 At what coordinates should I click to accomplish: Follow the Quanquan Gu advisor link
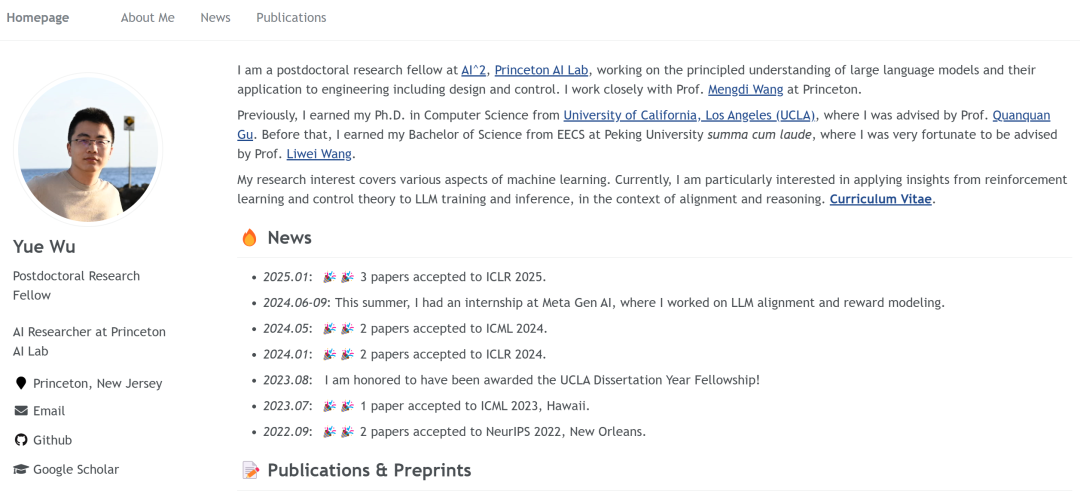[1021, 116]
